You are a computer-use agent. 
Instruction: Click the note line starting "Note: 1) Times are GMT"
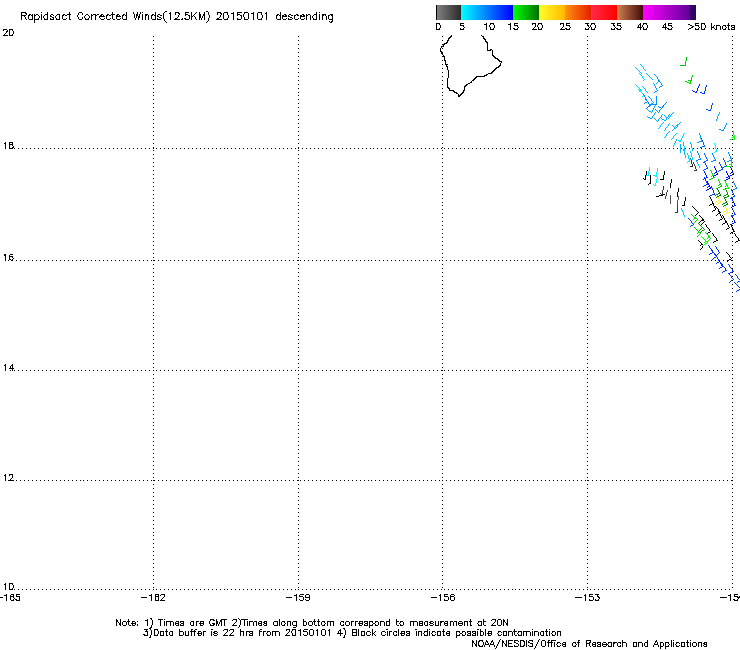tap(312, 623)
